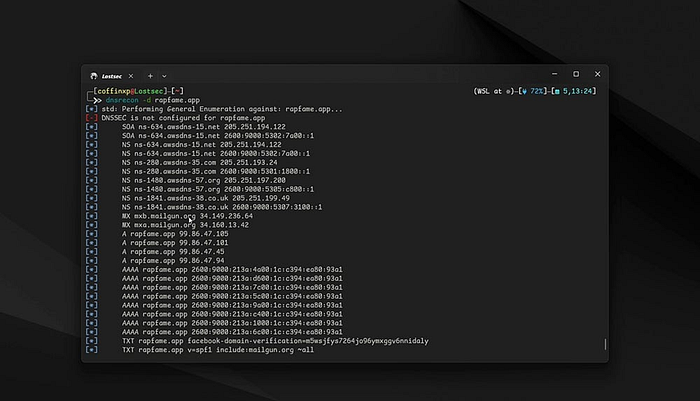Click NS ns-1841 IPv6 record 5307:3100::1
The width and height of the screenshot is (700, 401).
tap(222, 207)
